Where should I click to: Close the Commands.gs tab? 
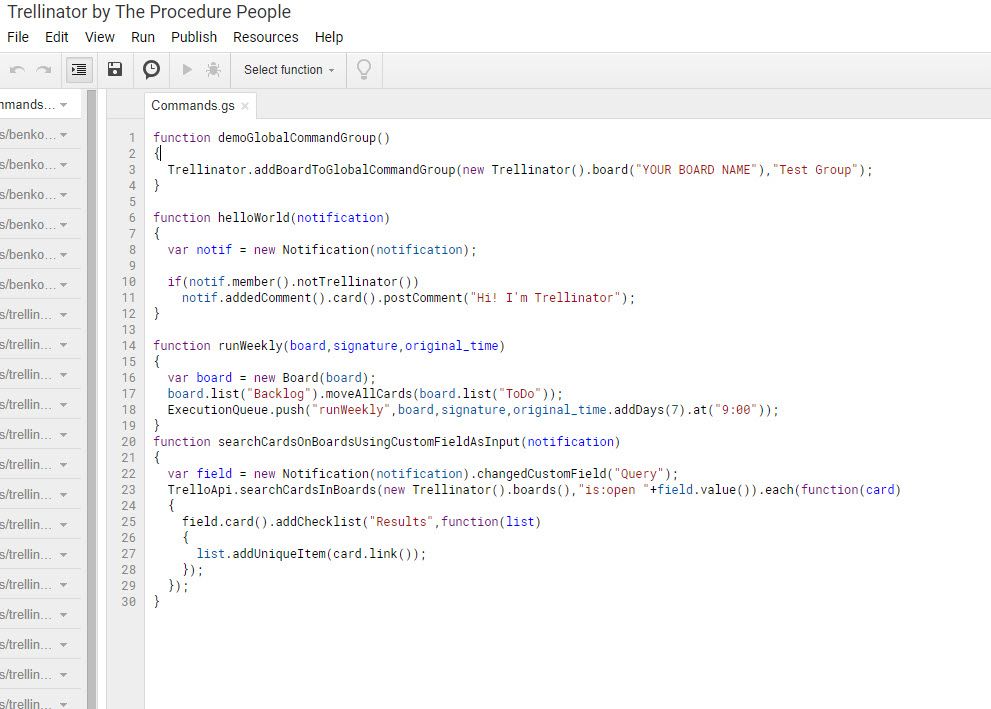point(245,106)
